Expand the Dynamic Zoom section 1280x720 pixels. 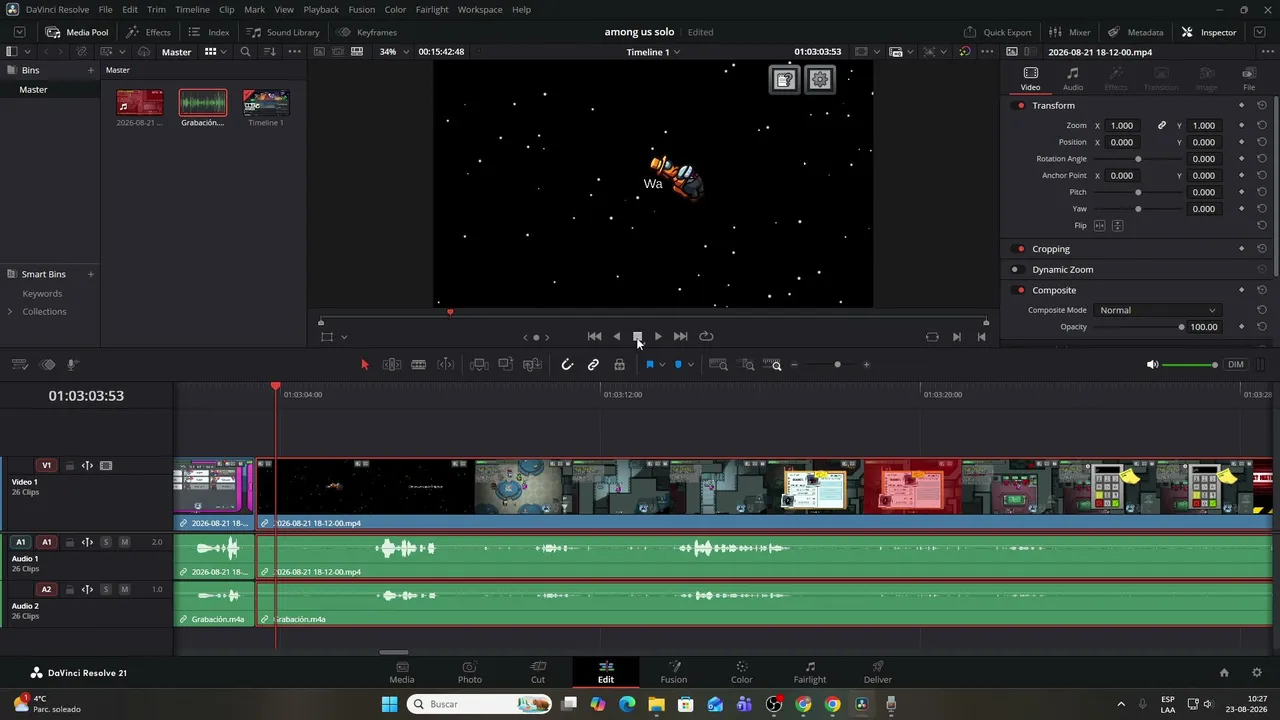coord(1062,270)
